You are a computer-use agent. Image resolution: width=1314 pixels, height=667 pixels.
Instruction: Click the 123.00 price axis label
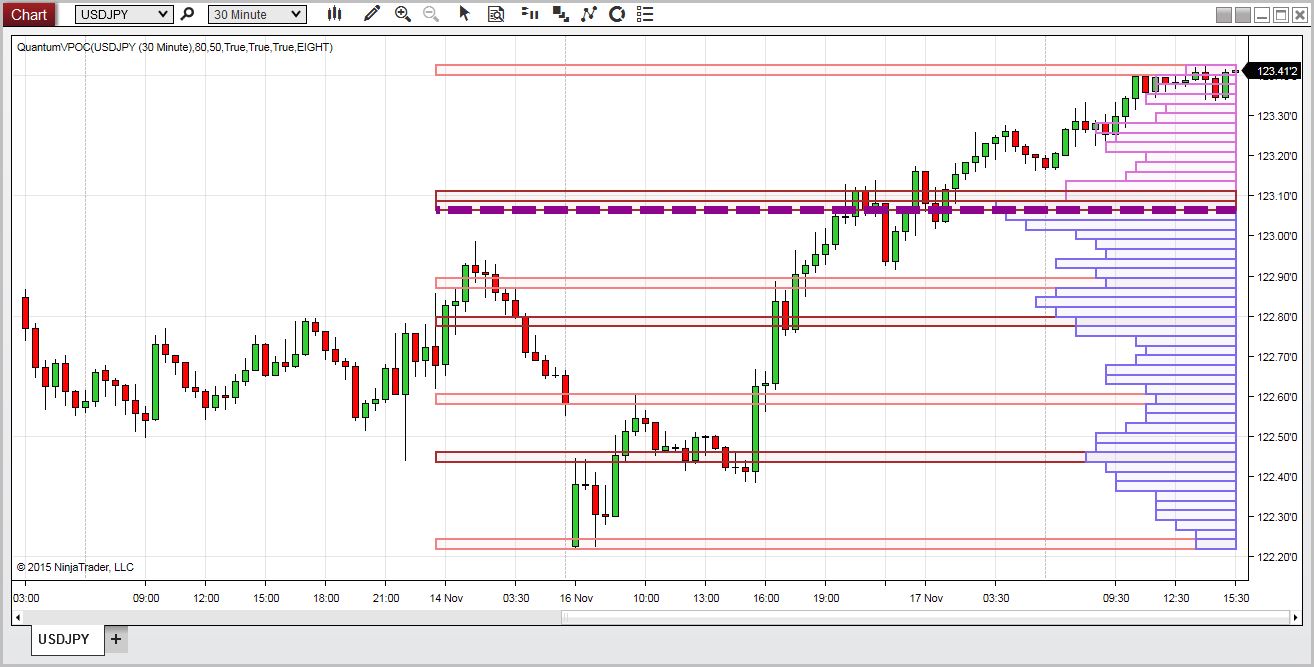pyautogui.click(x=1278, y=236)
